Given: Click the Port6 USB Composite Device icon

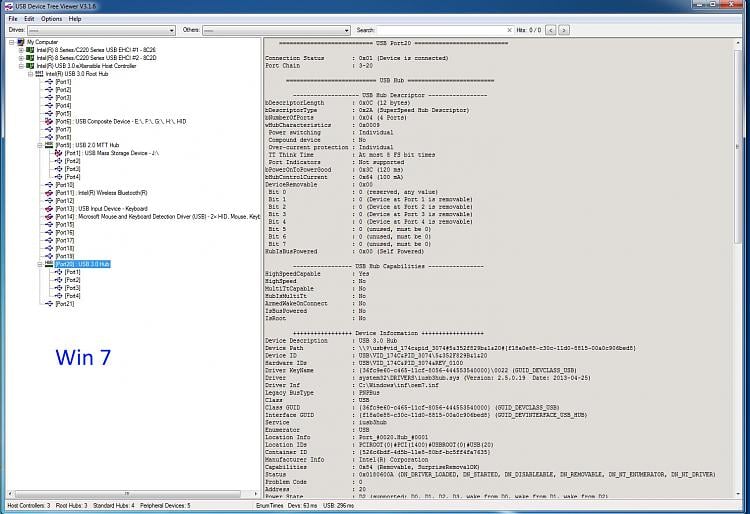Looking at the screenshot, I should tap(48, 121).
